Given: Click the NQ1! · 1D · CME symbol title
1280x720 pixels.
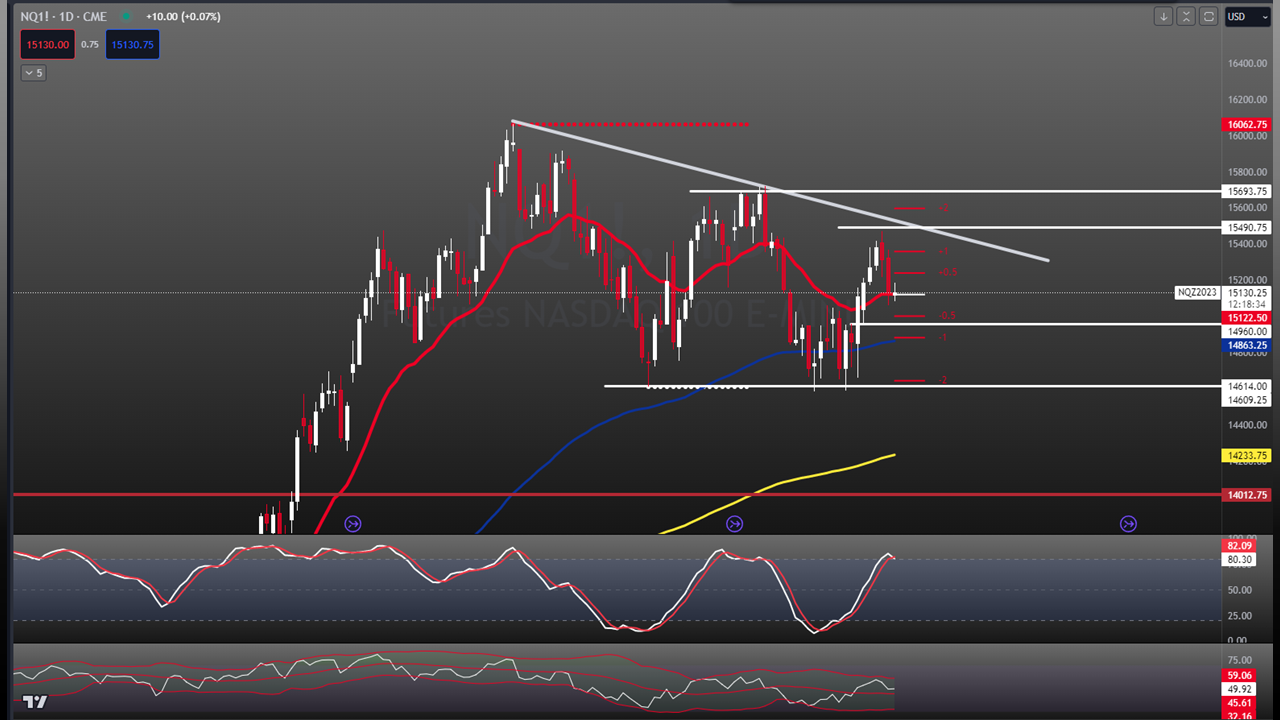Looking at the screenshot, I should [x=65, y=17].
